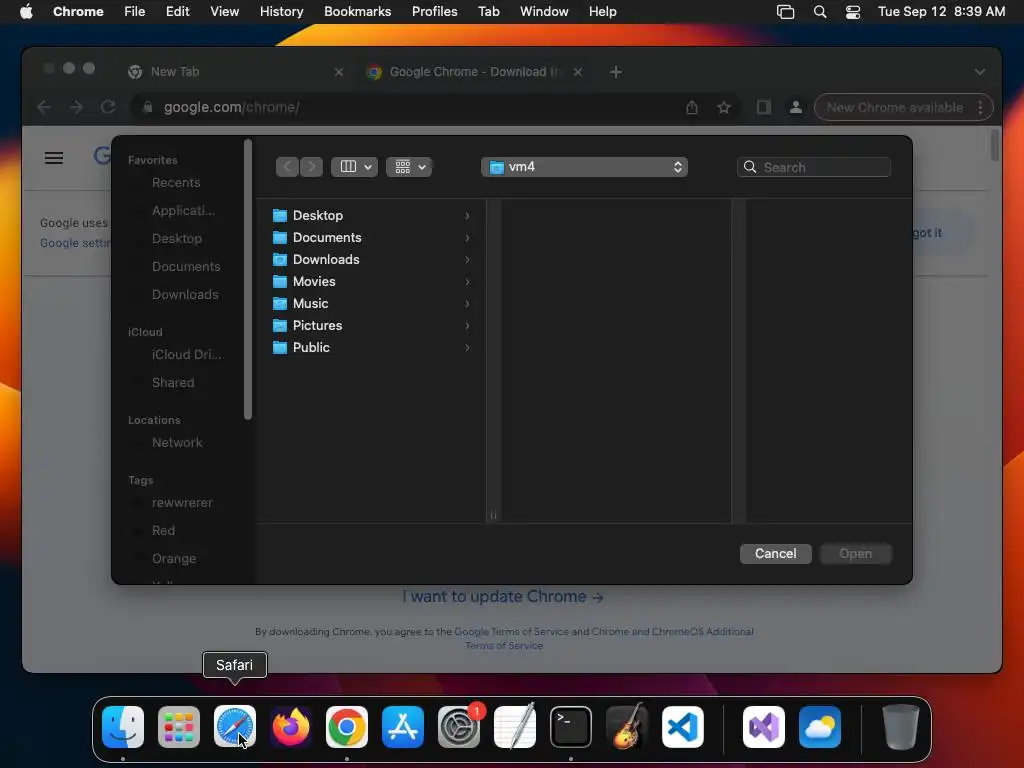Switch to the New Tab tab
The width and height of the screenshot is (1024, 768).
click(x=234, y=72)
